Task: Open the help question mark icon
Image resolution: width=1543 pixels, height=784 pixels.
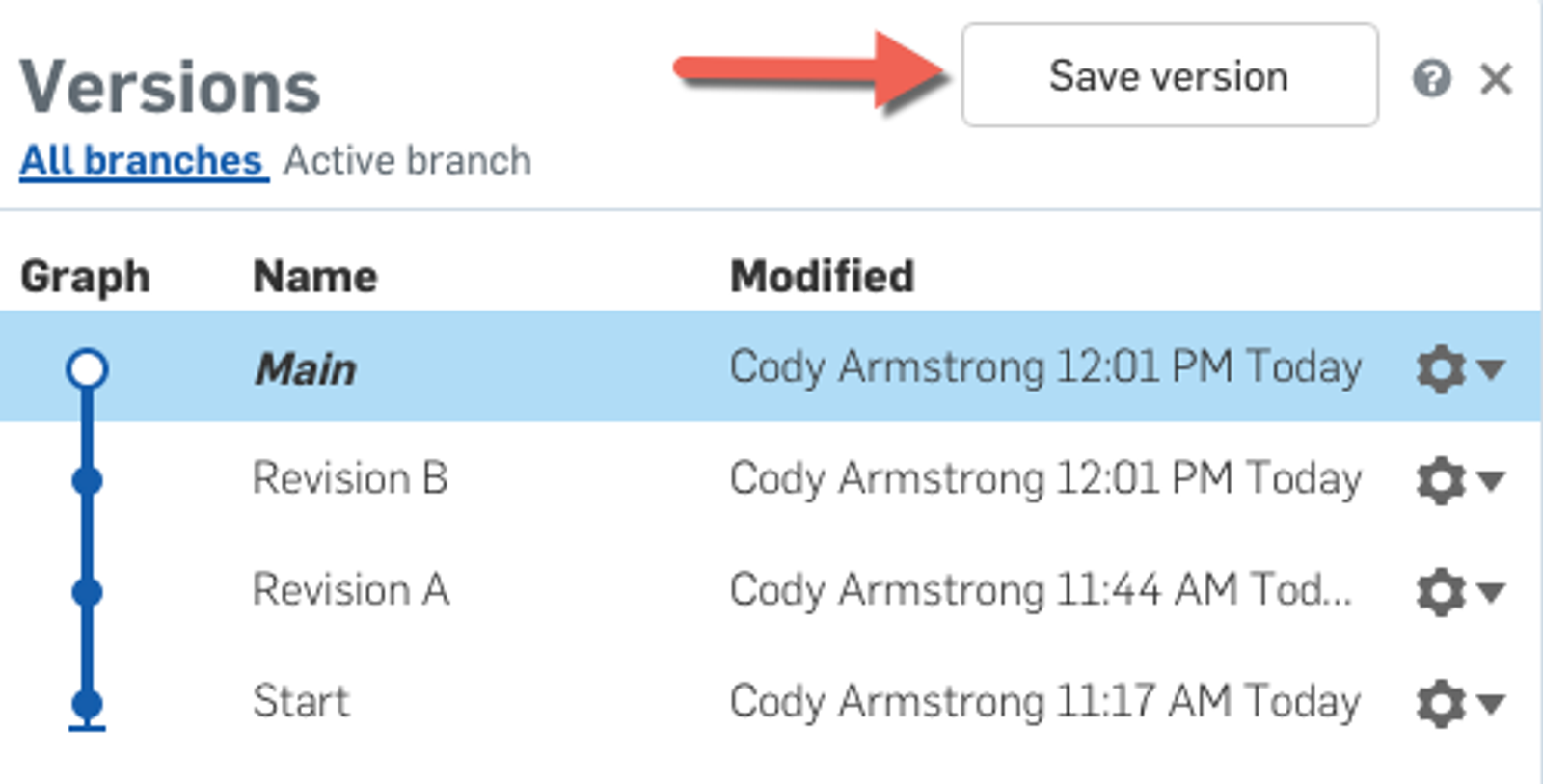Action: (x=1431, y=78)
